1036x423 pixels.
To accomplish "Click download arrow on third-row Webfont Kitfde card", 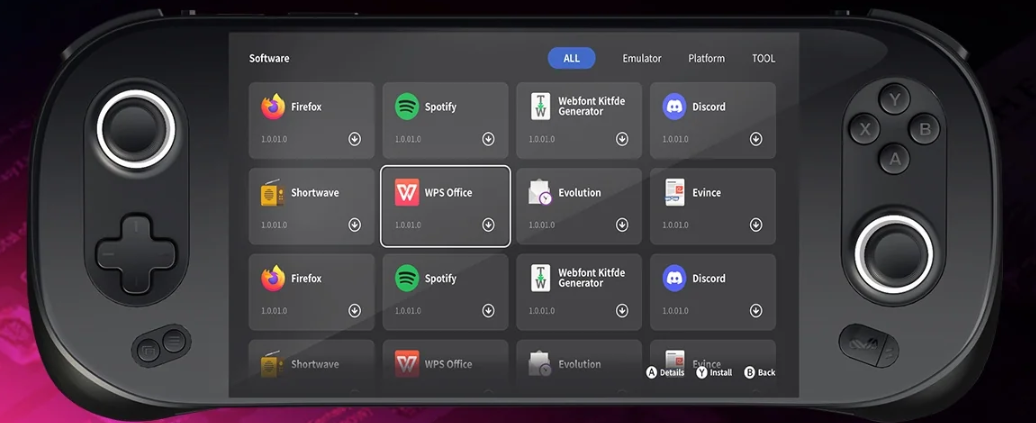I will click(622, 311).
